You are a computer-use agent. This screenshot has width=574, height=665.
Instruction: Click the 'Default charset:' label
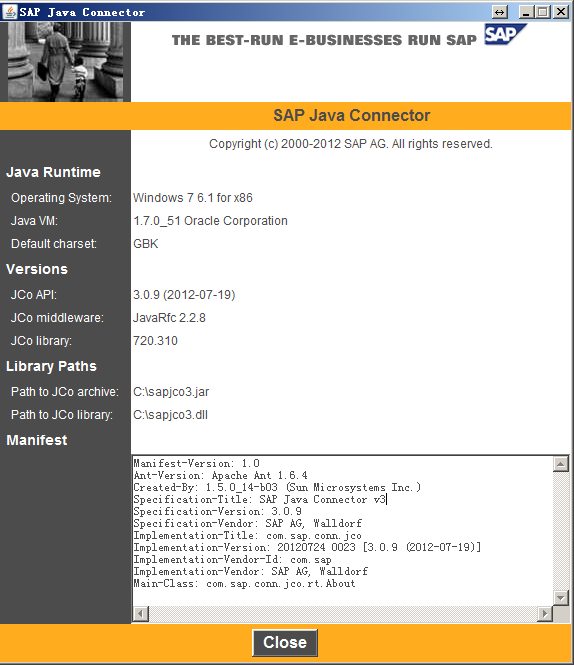(54, 244)
